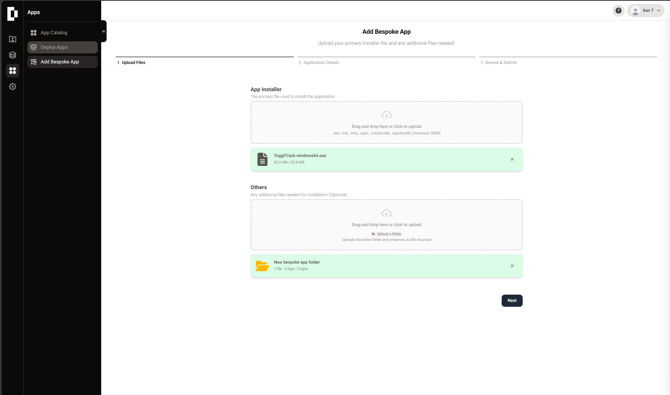Click the cloud upload icon in Others dropzone
The image size is (670, 395).
(386, 213)
